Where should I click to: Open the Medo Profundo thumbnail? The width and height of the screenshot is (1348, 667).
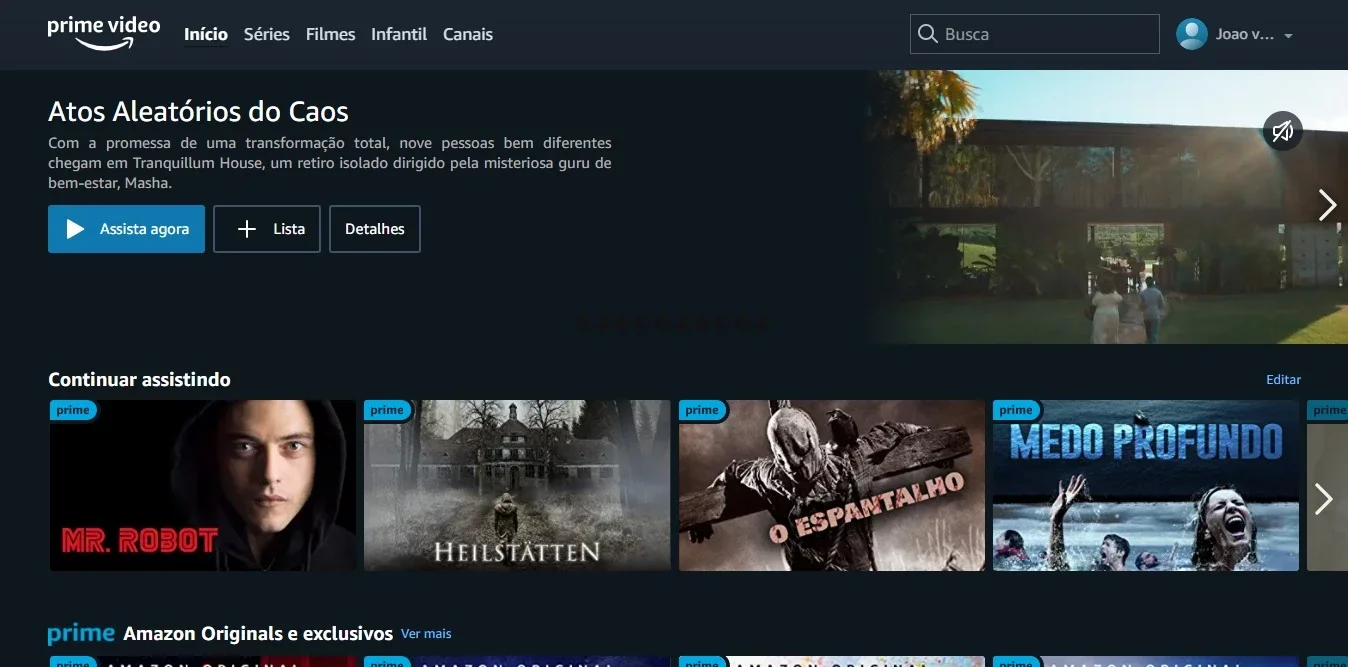click(x=1146, y=486)
